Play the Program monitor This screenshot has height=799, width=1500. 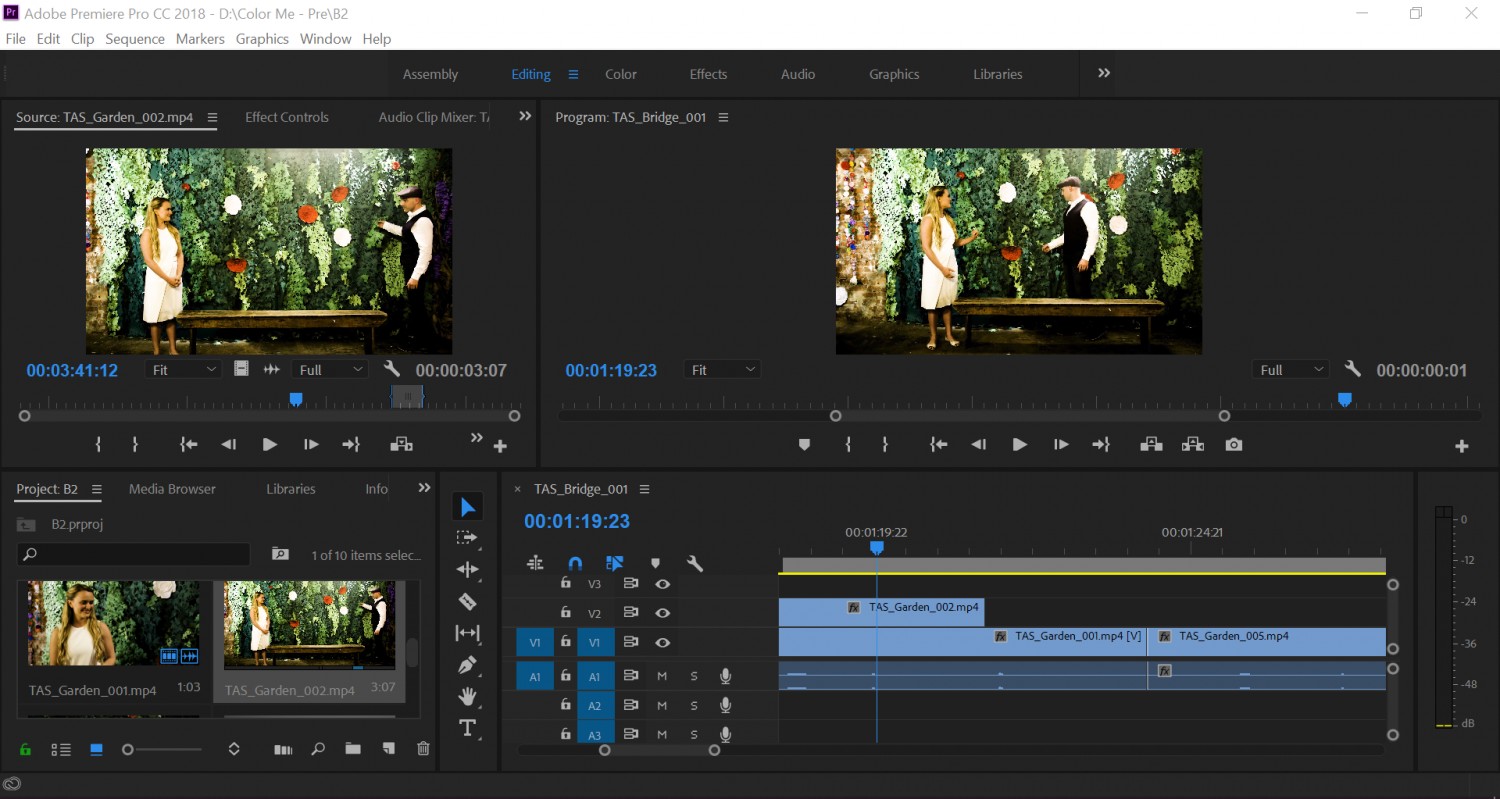coord(1019,445)
